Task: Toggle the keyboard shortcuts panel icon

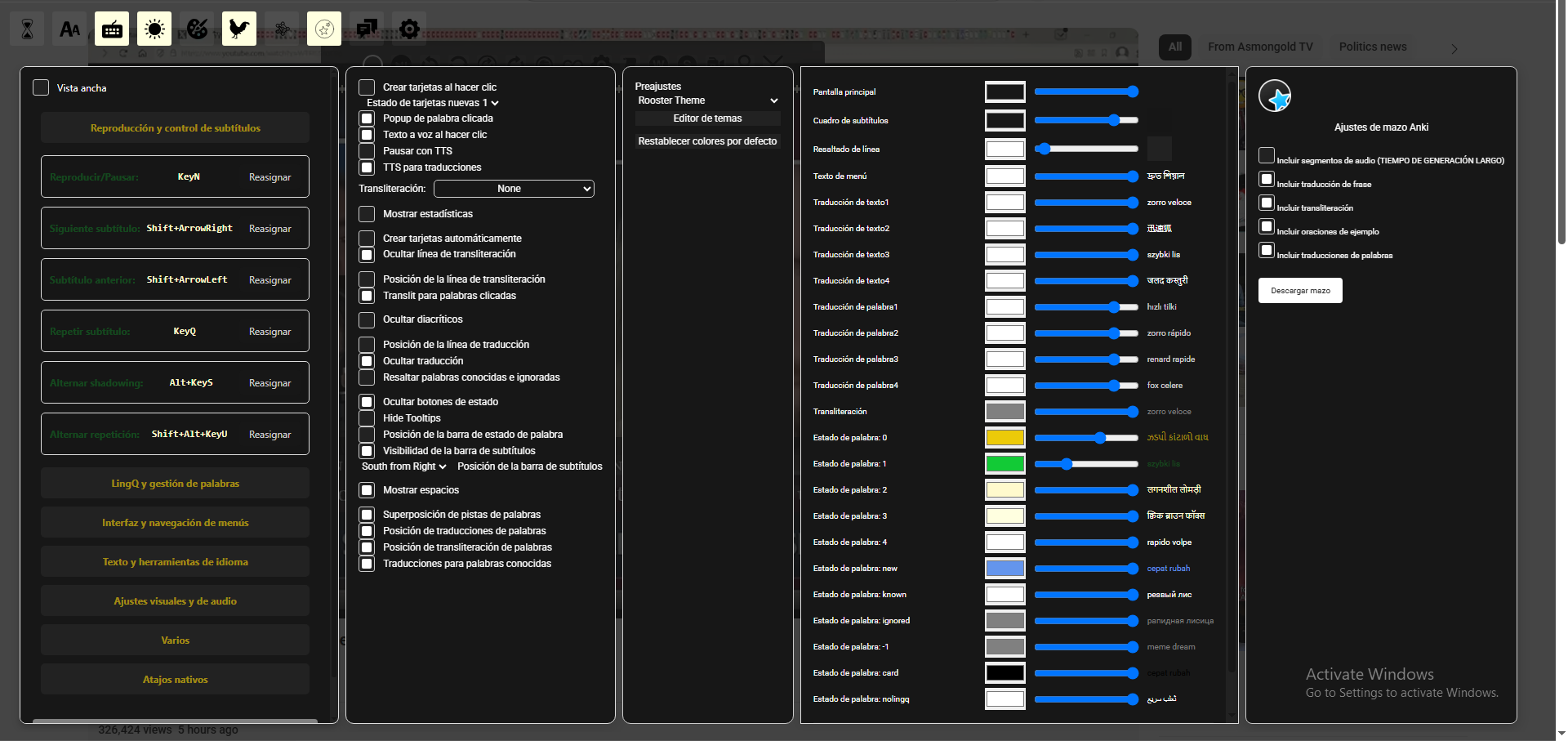Action: point(112,29)
